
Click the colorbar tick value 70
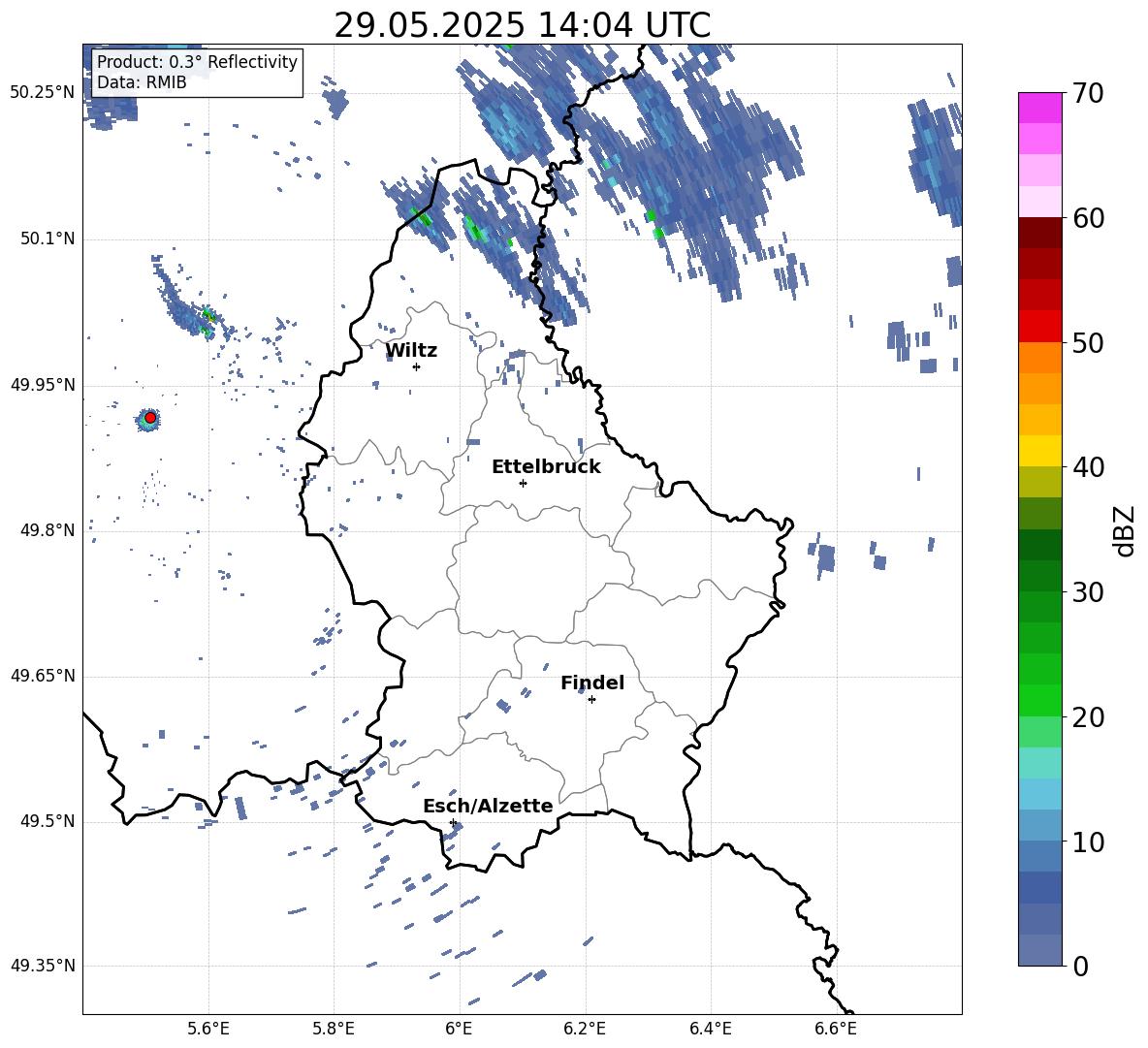1088,94
